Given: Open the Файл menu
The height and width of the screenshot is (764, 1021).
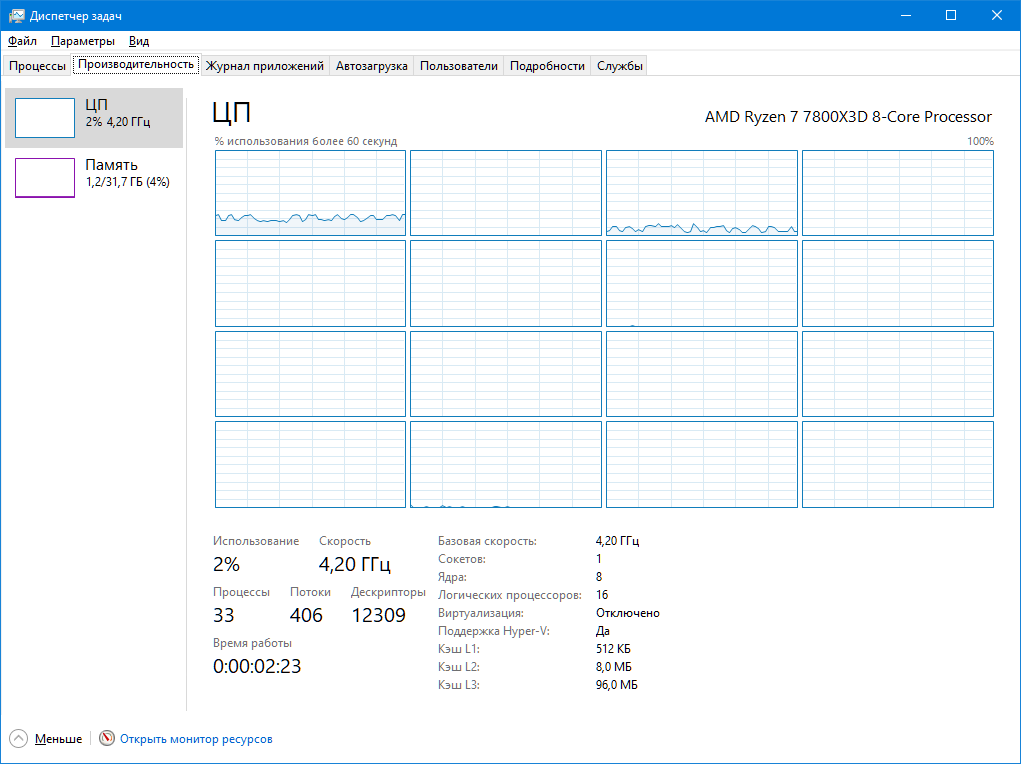Looking at the screenshot, I should 22,41.
